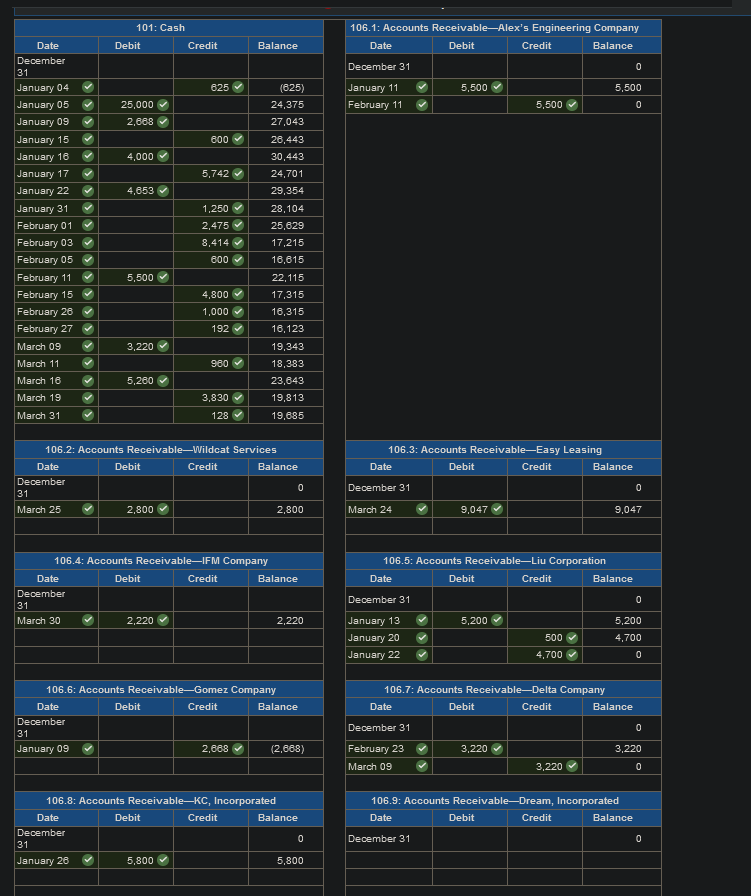
Task: Click the 27,043 balance cell
Action: pos(286,122)
